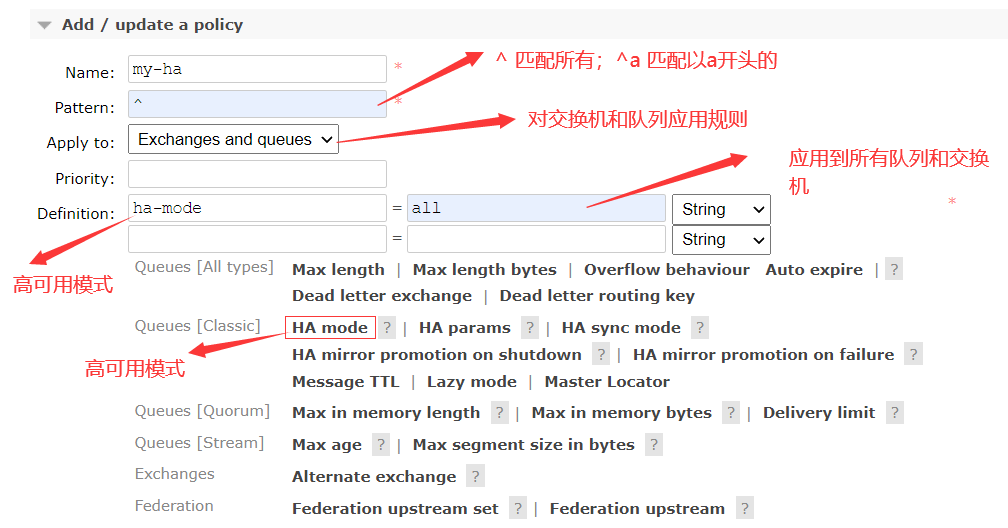Click help icon beside Alternate exchange
The height and width of the screenshot is (528, 1008).
[475, 477]
